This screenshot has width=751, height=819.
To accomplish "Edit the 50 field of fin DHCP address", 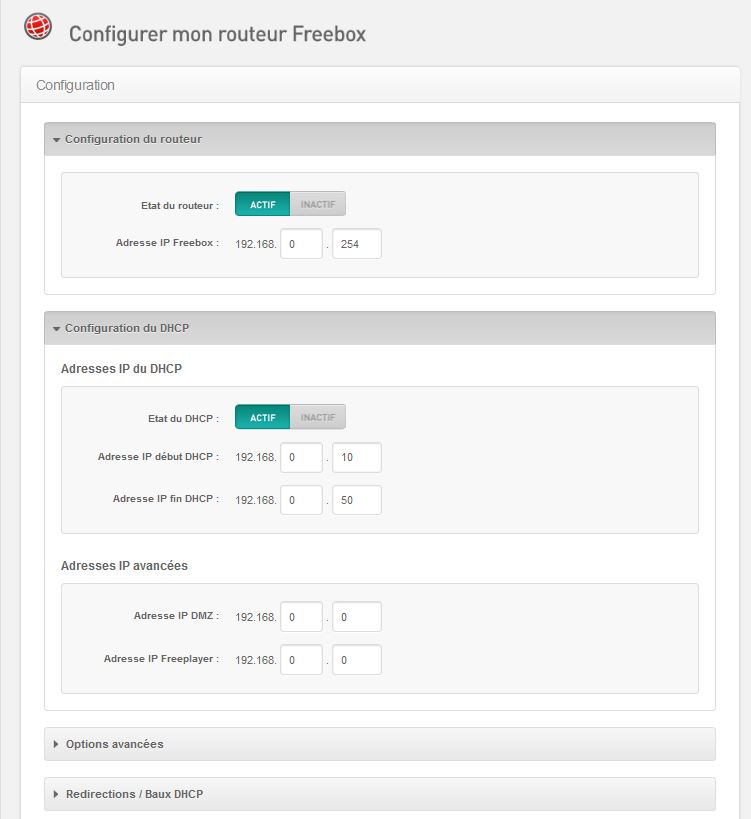I will (x=357, y=500).
